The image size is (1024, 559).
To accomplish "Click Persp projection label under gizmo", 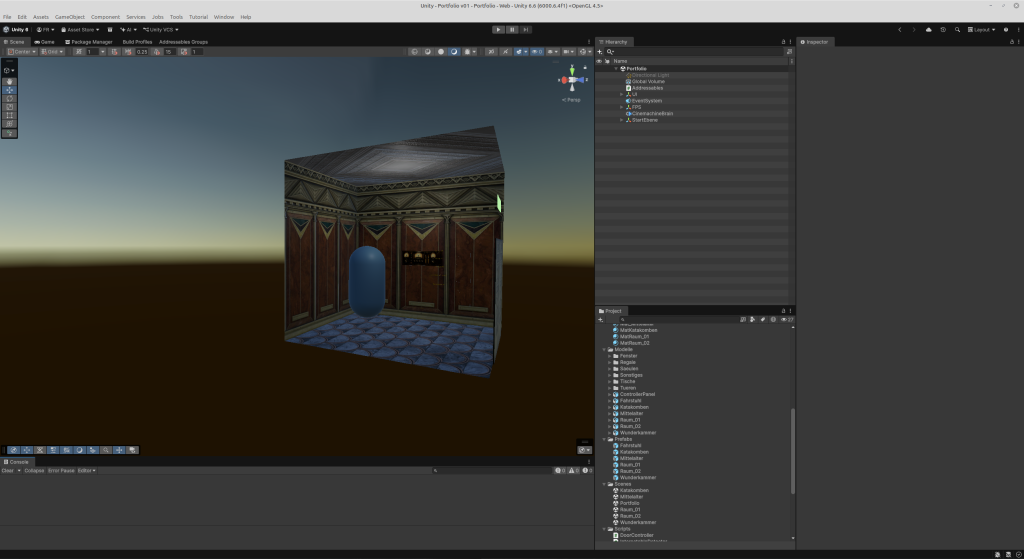I will [x=571, y=100].
